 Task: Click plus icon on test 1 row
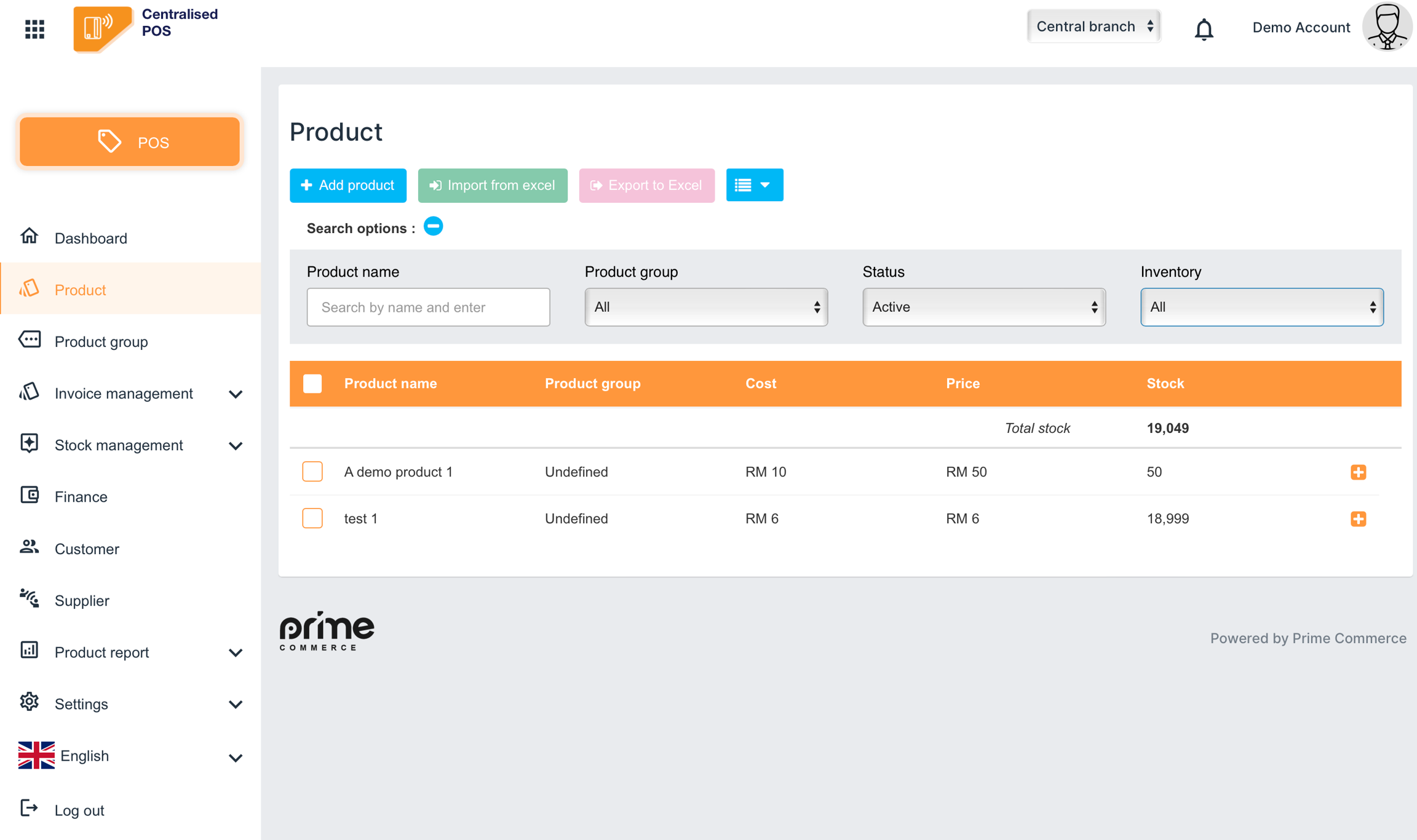pos(1358,519)
